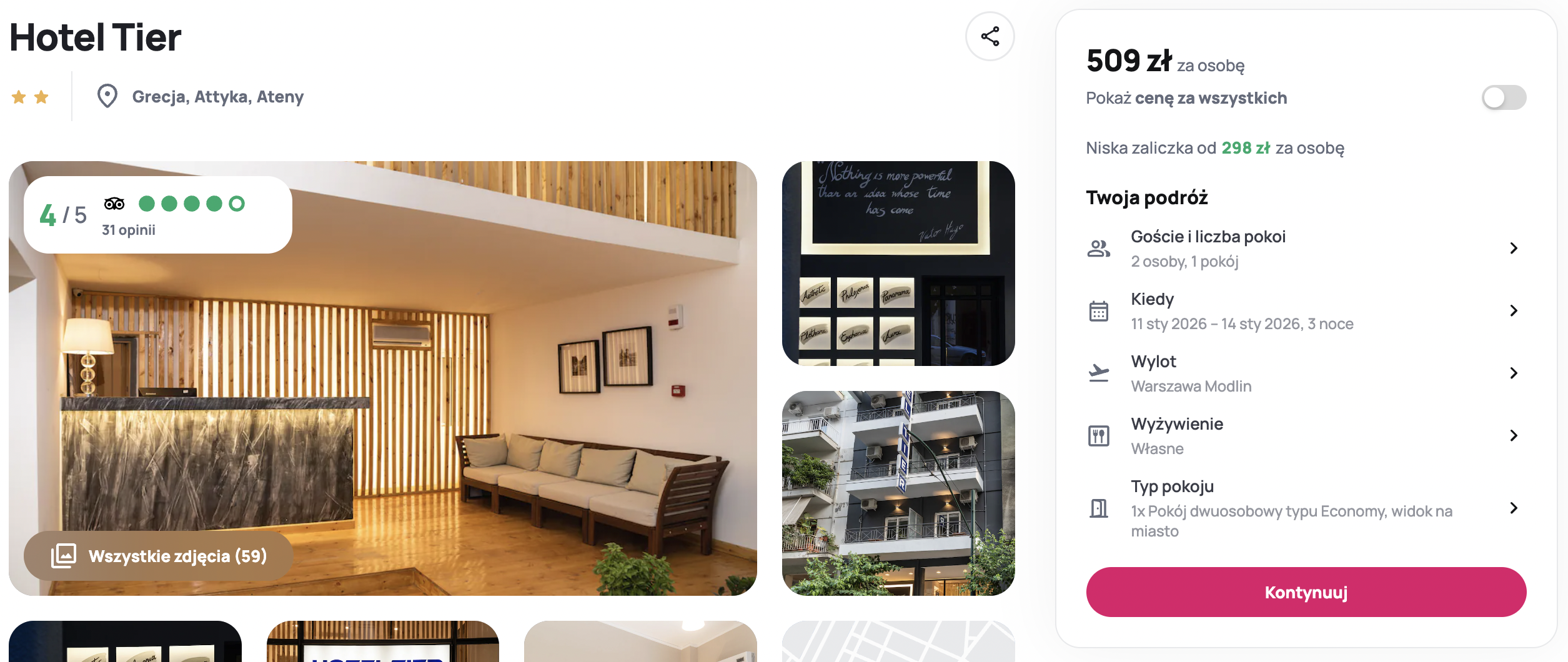Click the door icon for room type
The width and height of the screenshot is (1568, 662).
coord(1098,508)
